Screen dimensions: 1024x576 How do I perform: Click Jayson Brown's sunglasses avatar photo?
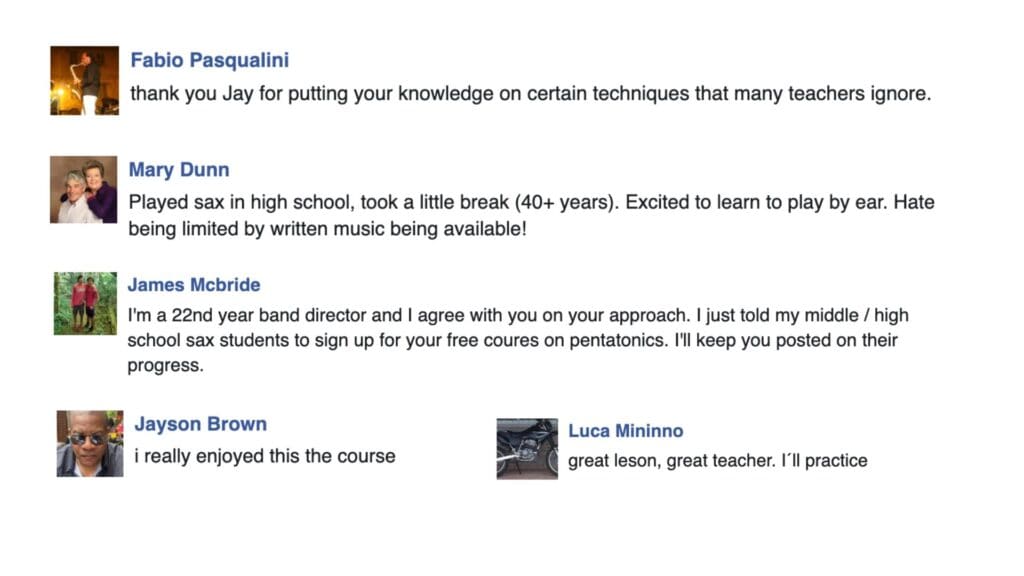90,443
